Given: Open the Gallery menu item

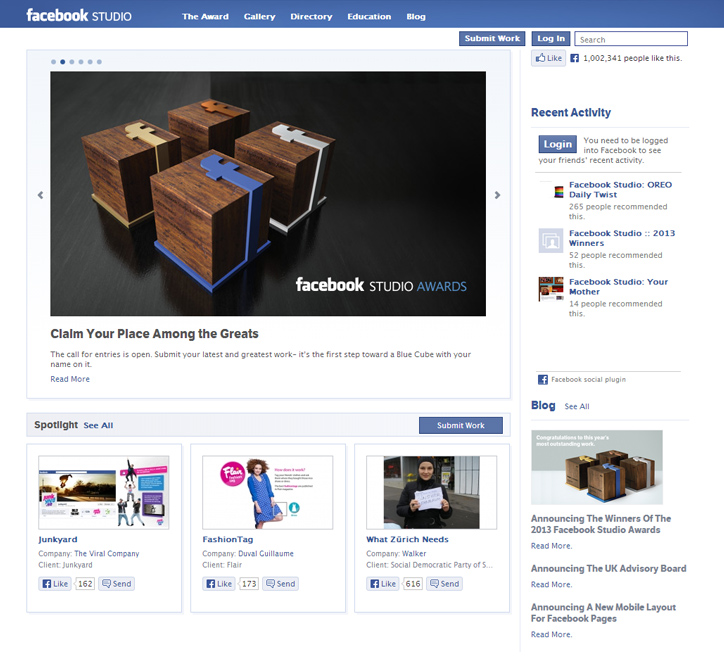Looking at the screenshot, I should pyautogui.click(x=259, y=17).
